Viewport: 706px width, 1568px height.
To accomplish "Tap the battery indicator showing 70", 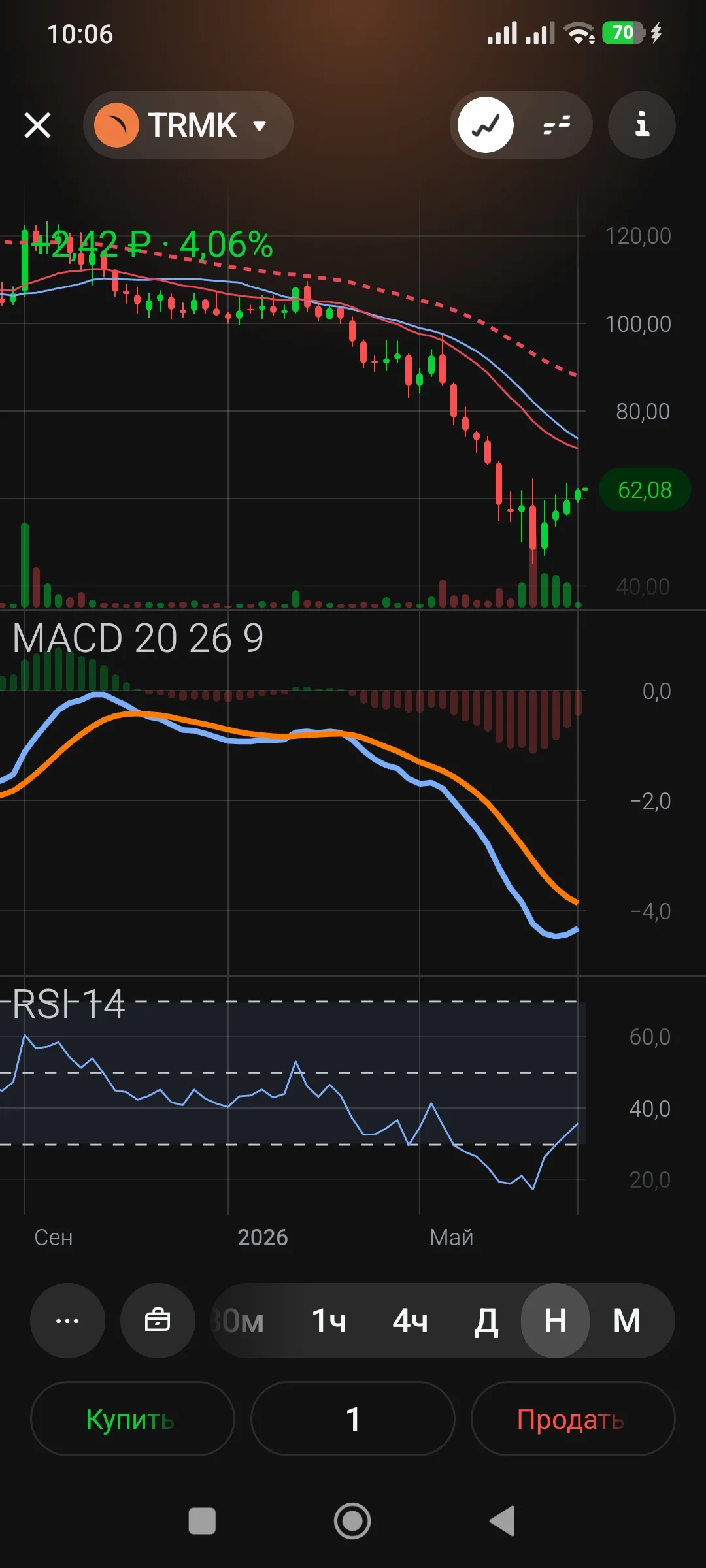I will [624, 33].
